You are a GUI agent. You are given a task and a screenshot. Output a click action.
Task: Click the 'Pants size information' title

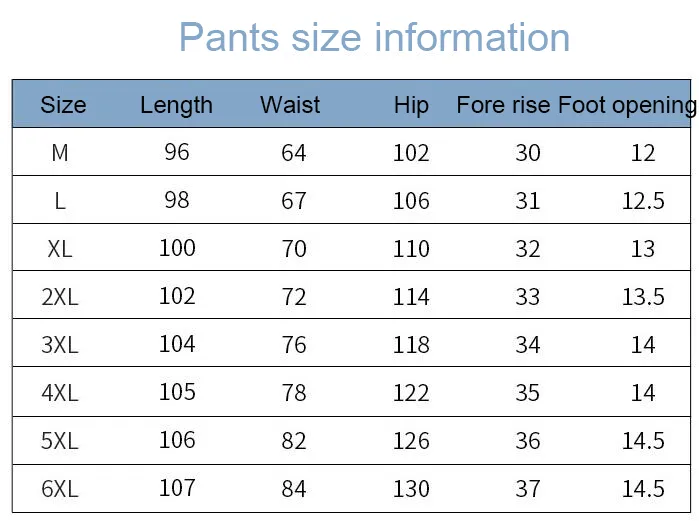tap(374, 38)
